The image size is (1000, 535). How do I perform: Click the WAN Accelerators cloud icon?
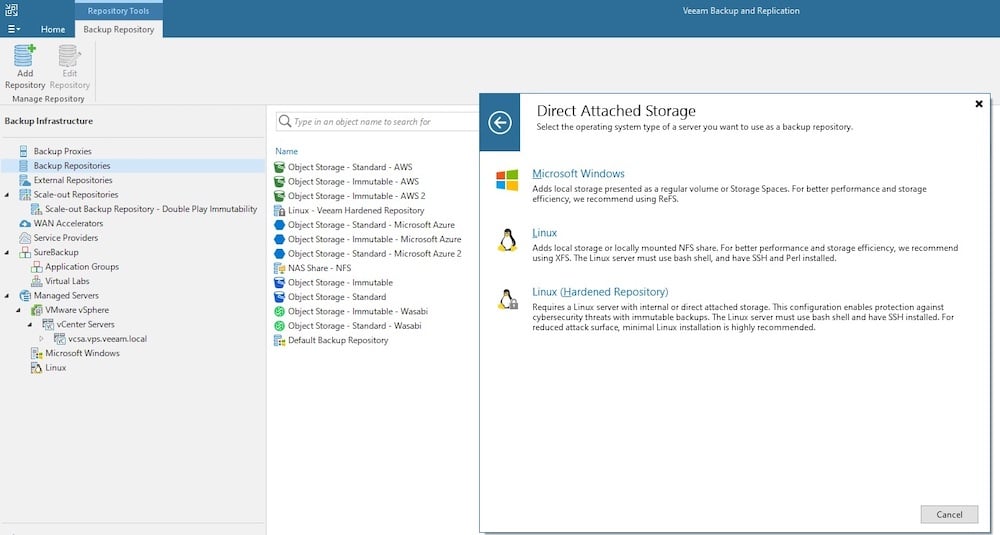25,224
